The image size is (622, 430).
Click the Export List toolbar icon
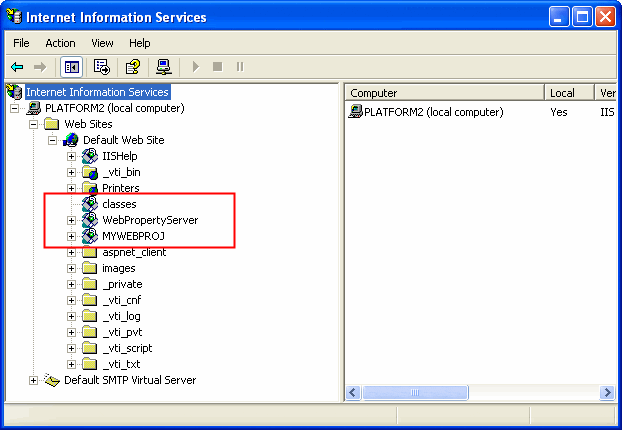click(101, 67)
